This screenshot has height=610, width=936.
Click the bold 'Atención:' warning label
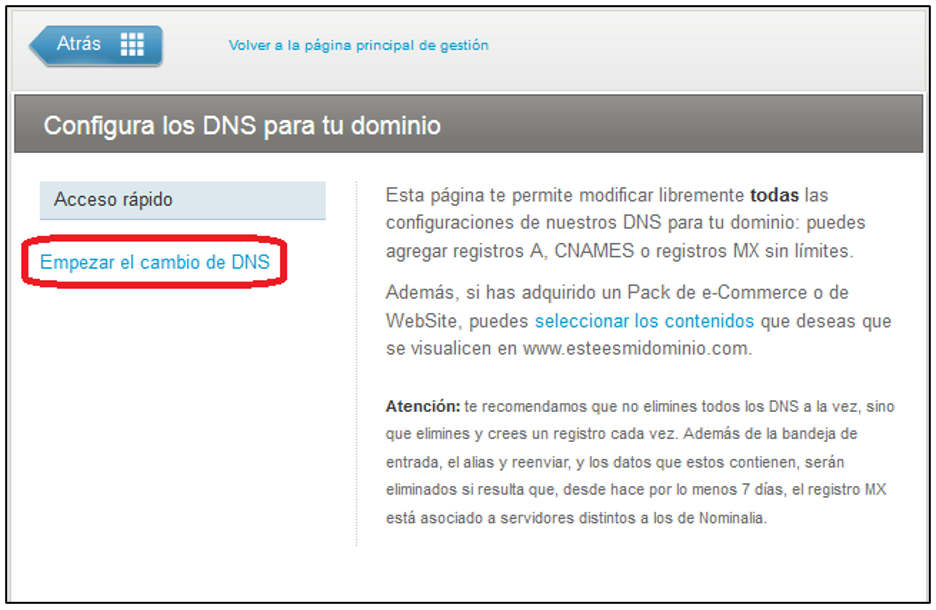pyautogui.click(x=422, y=407)
